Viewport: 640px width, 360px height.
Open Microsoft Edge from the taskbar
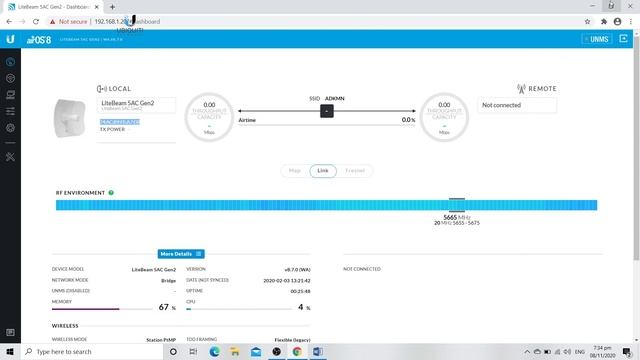click(214, 351)
